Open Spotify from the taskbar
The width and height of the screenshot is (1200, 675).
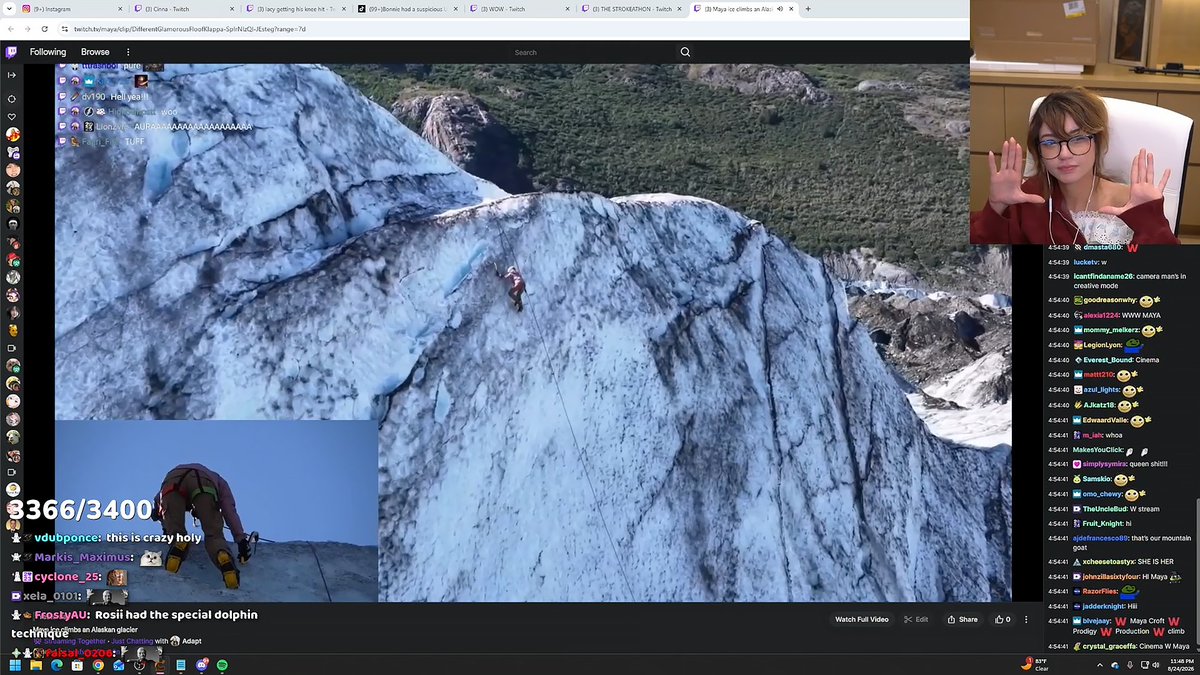click(222, 665)
